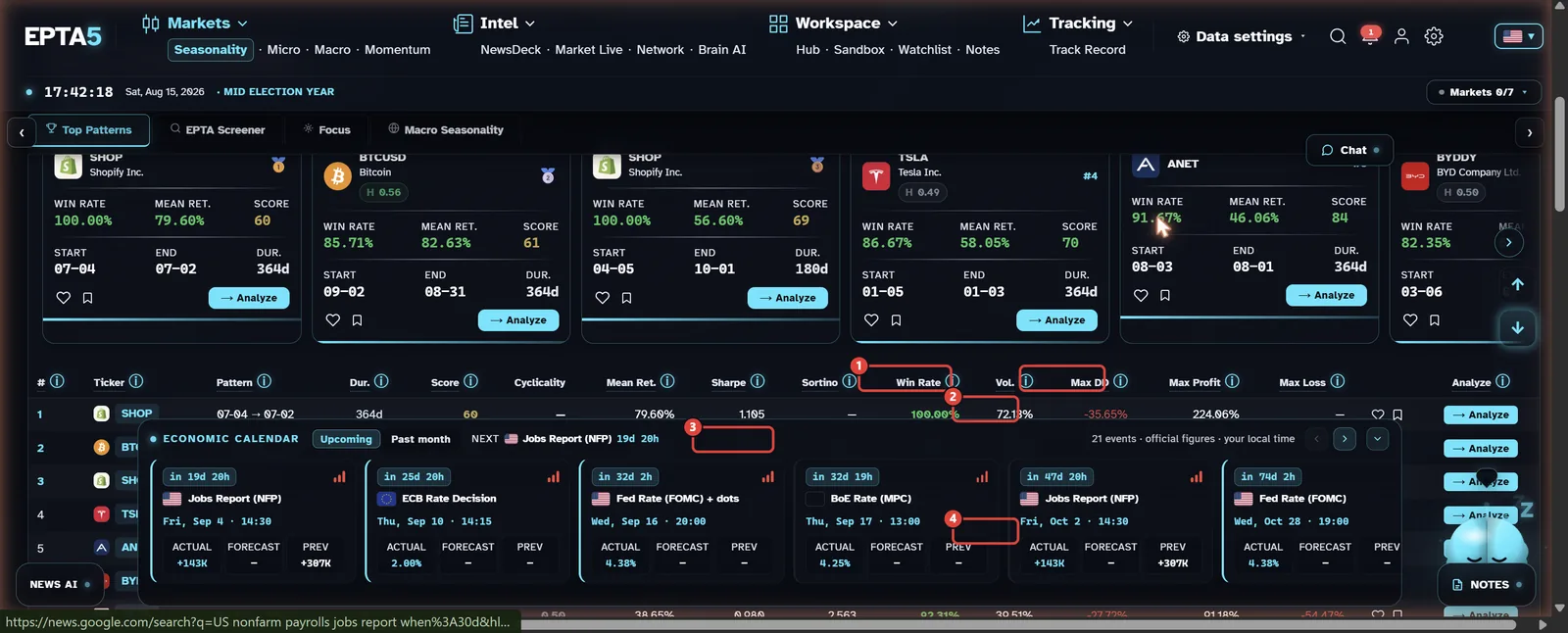Screen dimensions: 1568x633
Task: Click the info icon beside Vol. column
Action: pyautogui.click(x=1026, y=381)
